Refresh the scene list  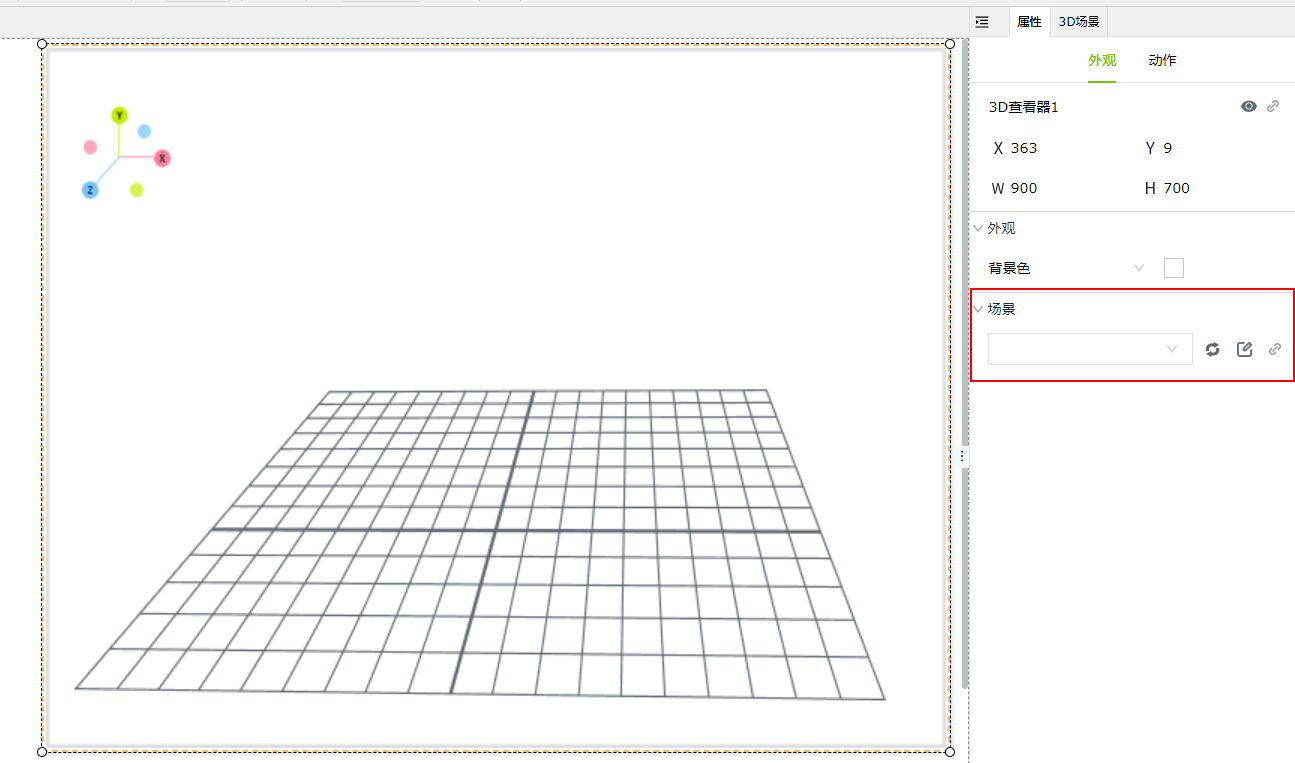click(x=1212, y=349)
